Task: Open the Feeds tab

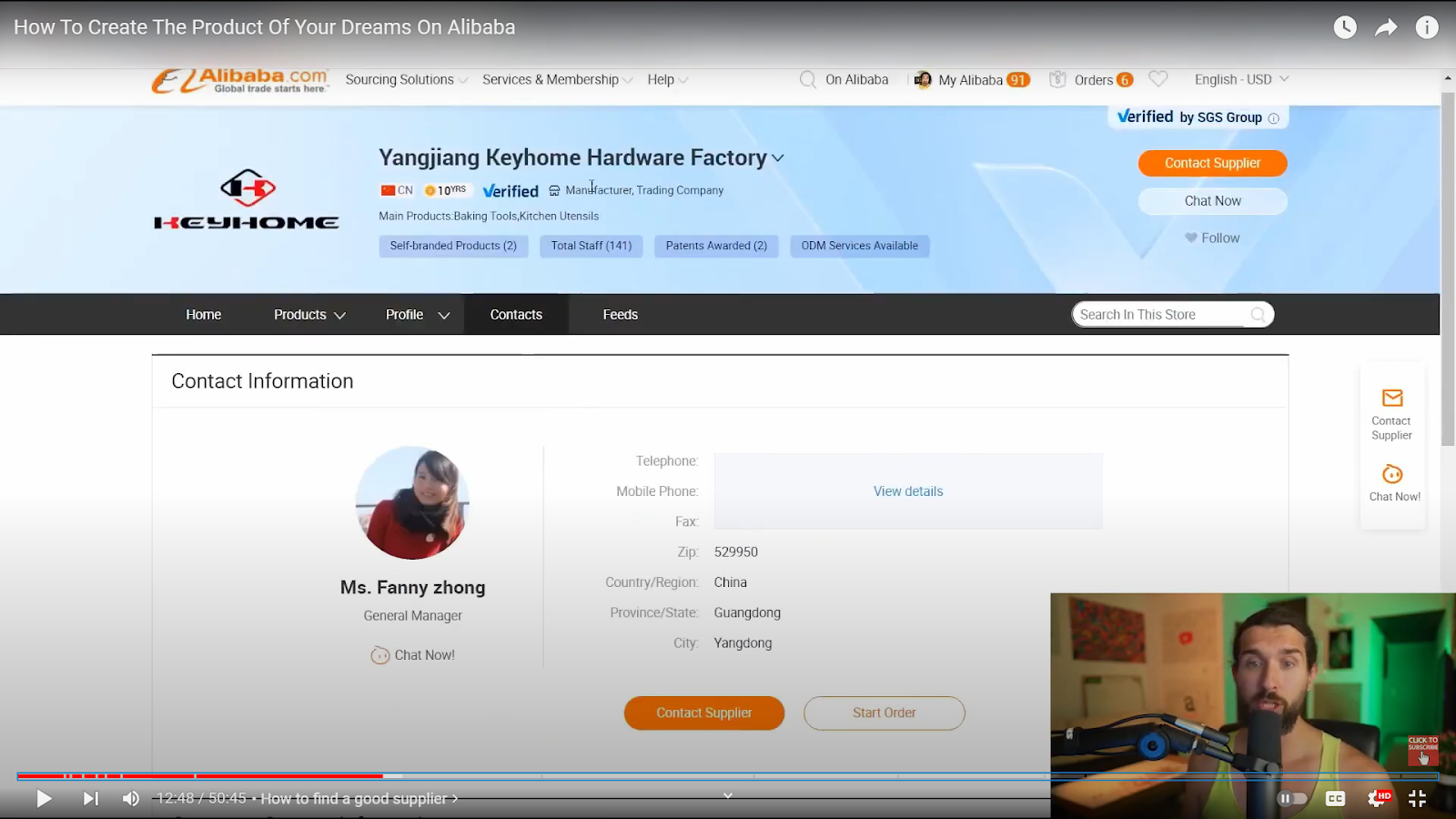Action: click(x=621, y=315)
